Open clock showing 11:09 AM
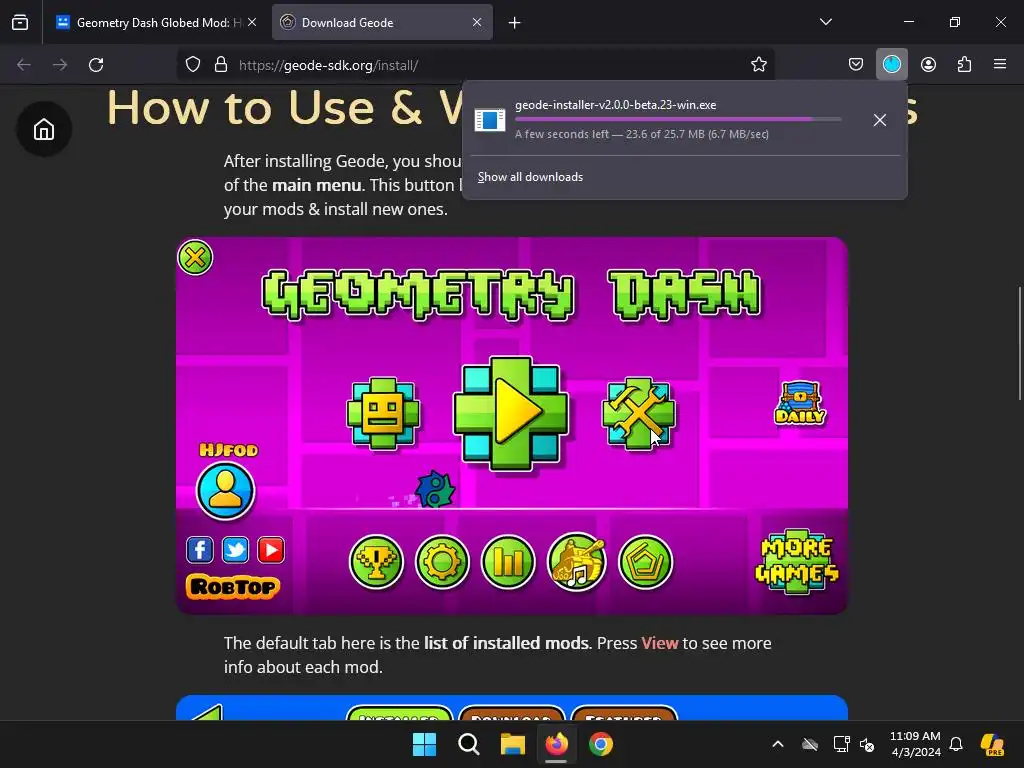Screen dimensions: 1024x768 (915, 744)
